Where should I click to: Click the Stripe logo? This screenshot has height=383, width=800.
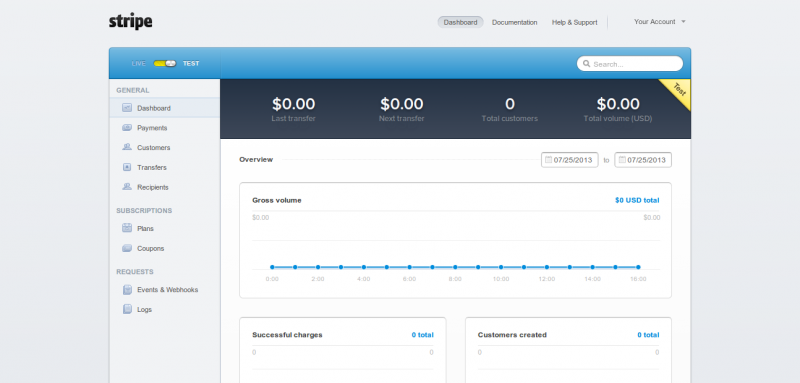[x=131, y=21]
